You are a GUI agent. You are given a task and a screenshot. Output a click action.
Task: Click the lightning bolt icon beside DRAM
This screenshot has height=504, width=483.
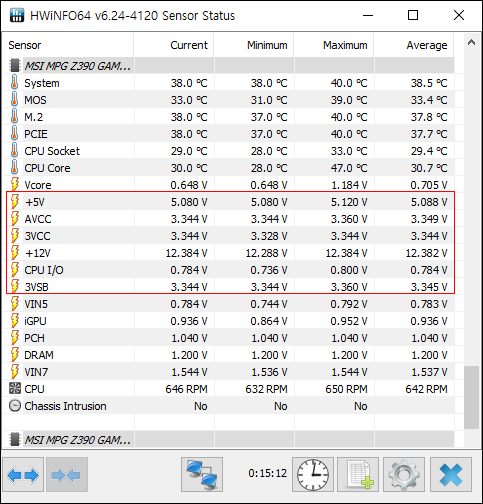click(15, 354)
